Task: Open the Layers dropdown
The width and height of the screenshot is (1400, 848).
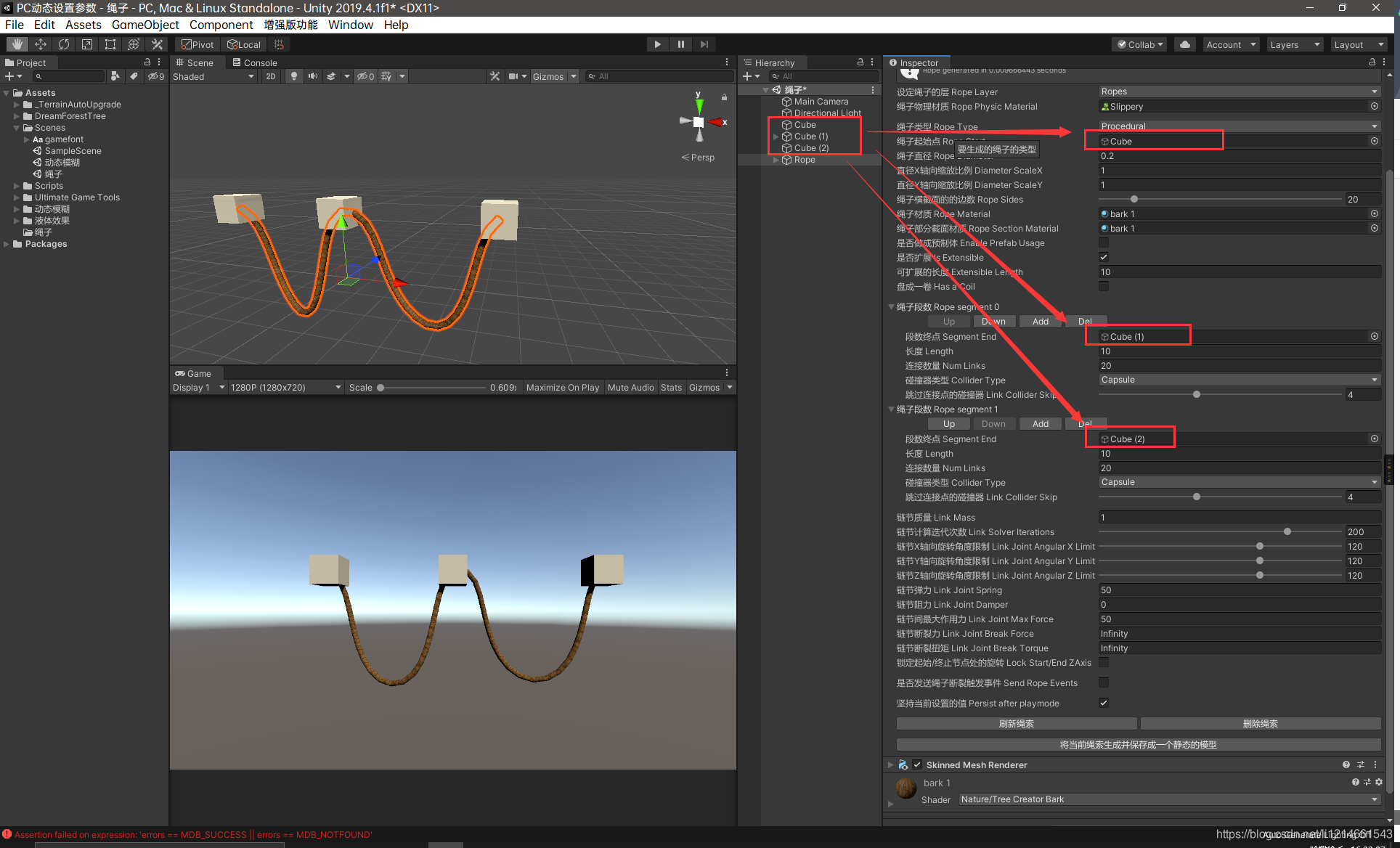Action: point(1294,44)
